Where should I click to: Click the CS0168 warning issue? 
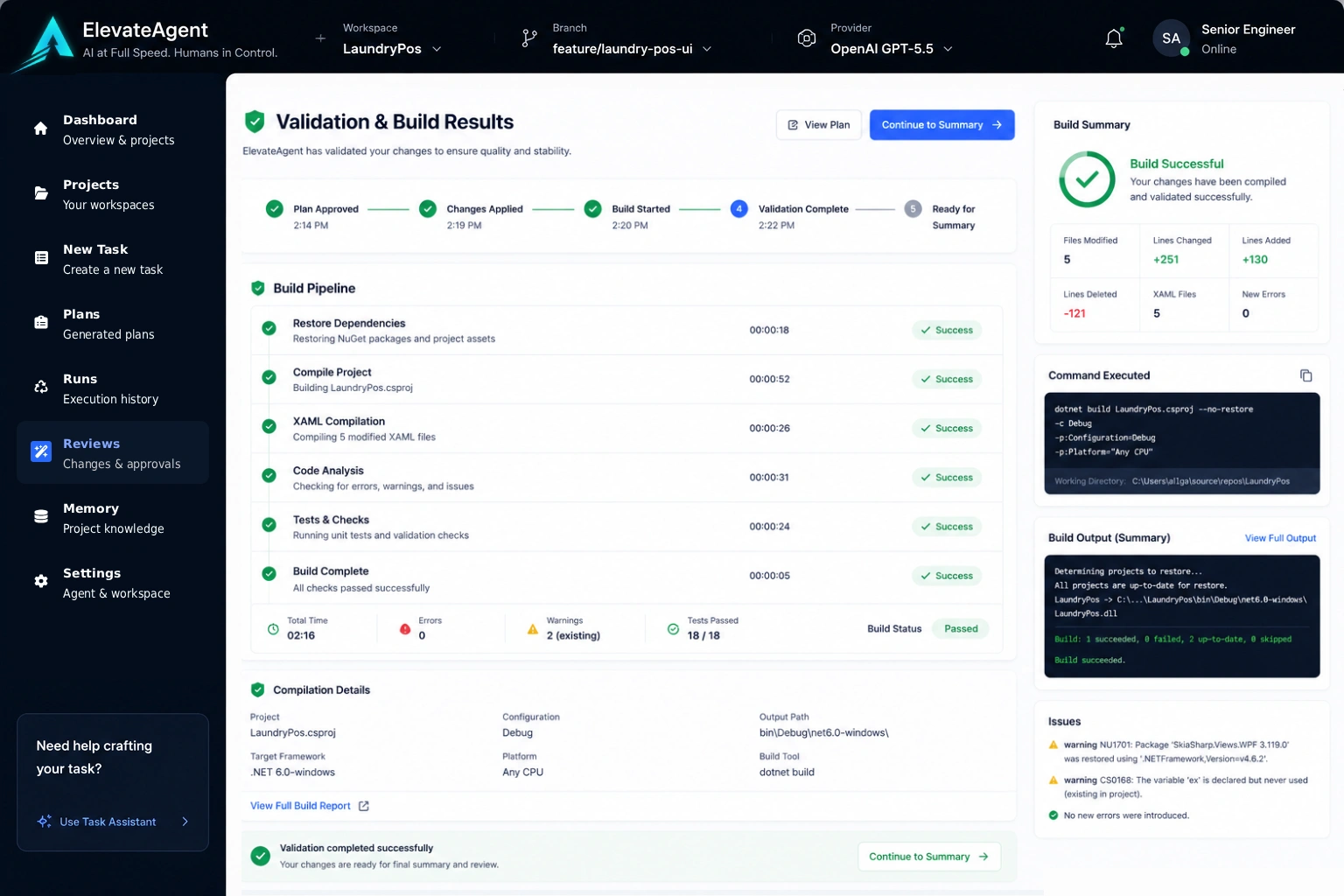(x=1178, y=787)
